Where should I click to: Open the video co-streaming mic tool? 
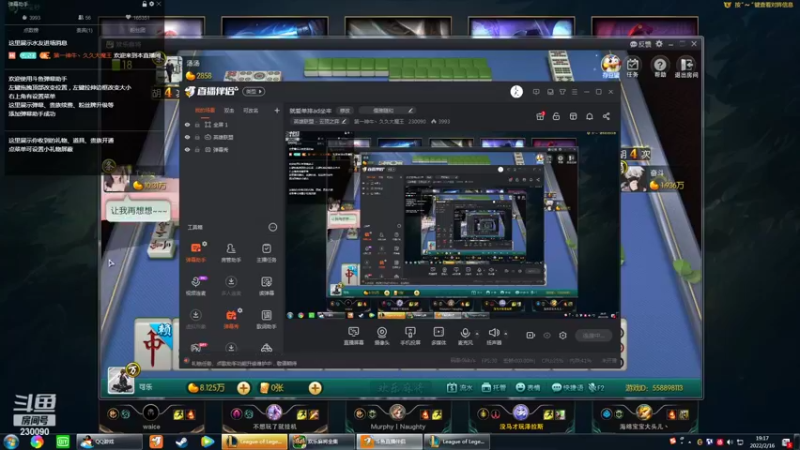(x=196, y=286)
